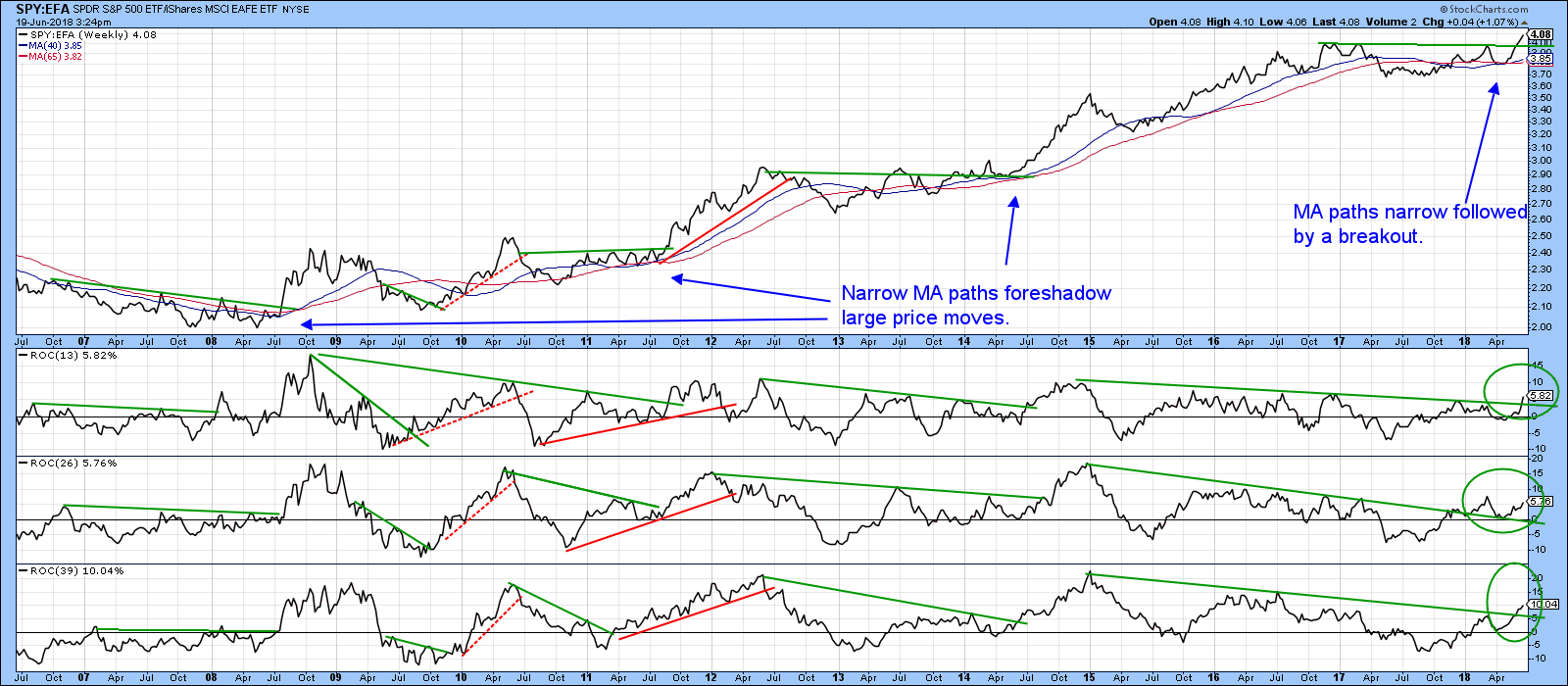Click the 2.00 label on the price axis
The image size is (1568, 686).
1541,326
